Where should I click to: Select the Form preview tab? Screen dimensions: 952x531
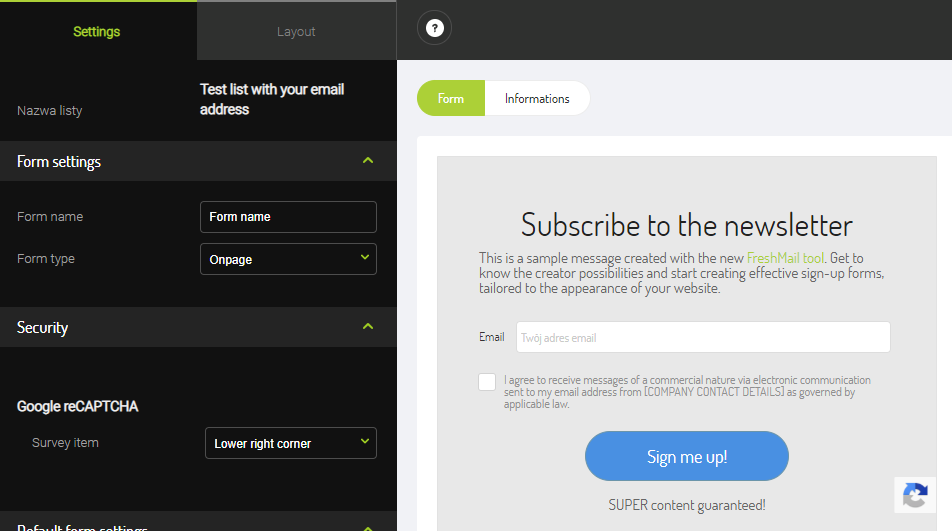point(451,98)
